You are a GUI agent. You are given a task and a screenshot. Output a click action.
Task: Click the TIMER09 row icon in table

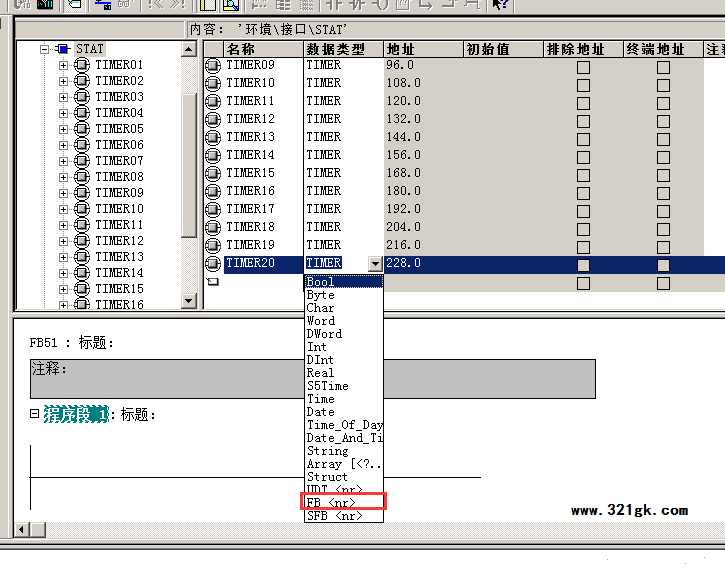213,66
